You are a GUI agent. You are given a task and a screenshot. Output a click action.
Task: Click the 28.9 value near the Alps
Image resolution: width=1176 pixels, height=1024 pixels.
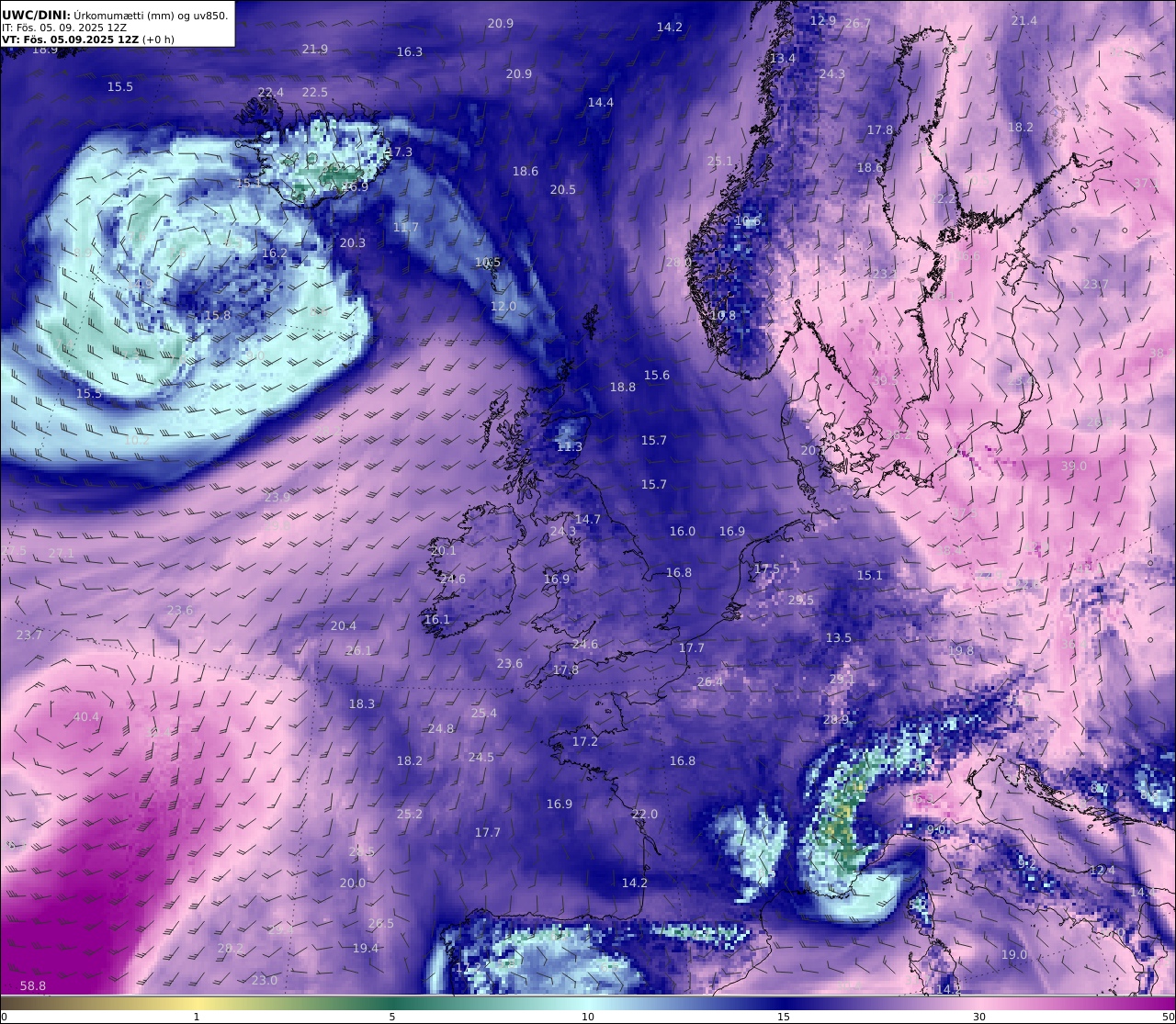836,719
